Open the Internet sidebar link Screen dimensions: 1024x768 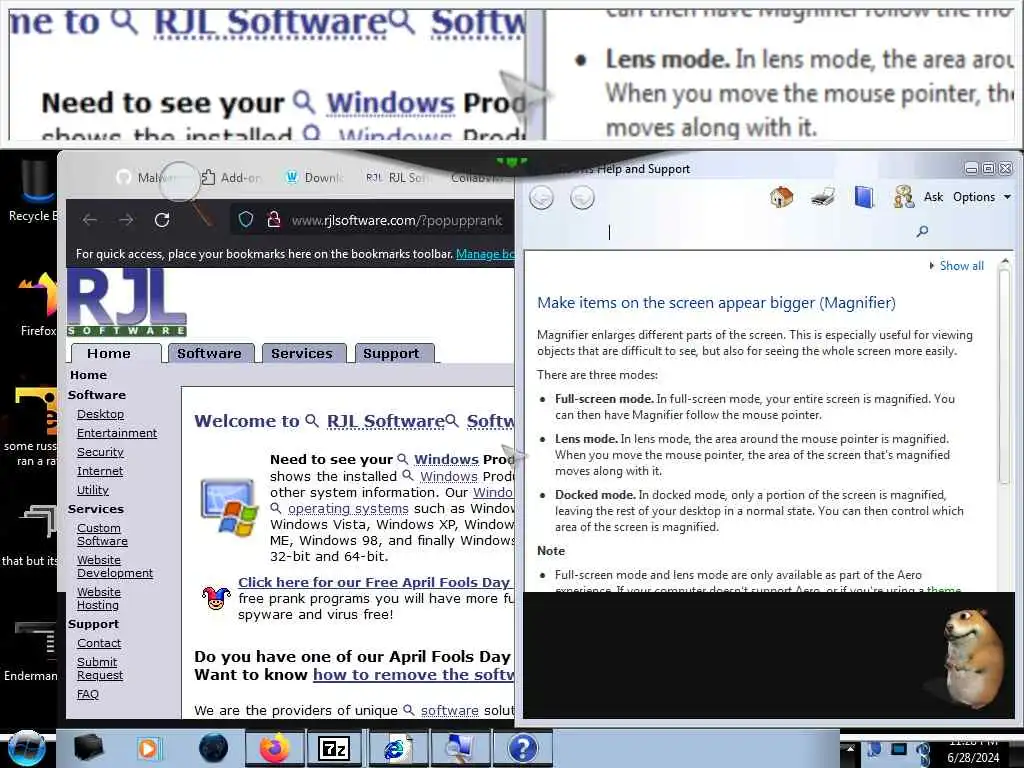99,471
